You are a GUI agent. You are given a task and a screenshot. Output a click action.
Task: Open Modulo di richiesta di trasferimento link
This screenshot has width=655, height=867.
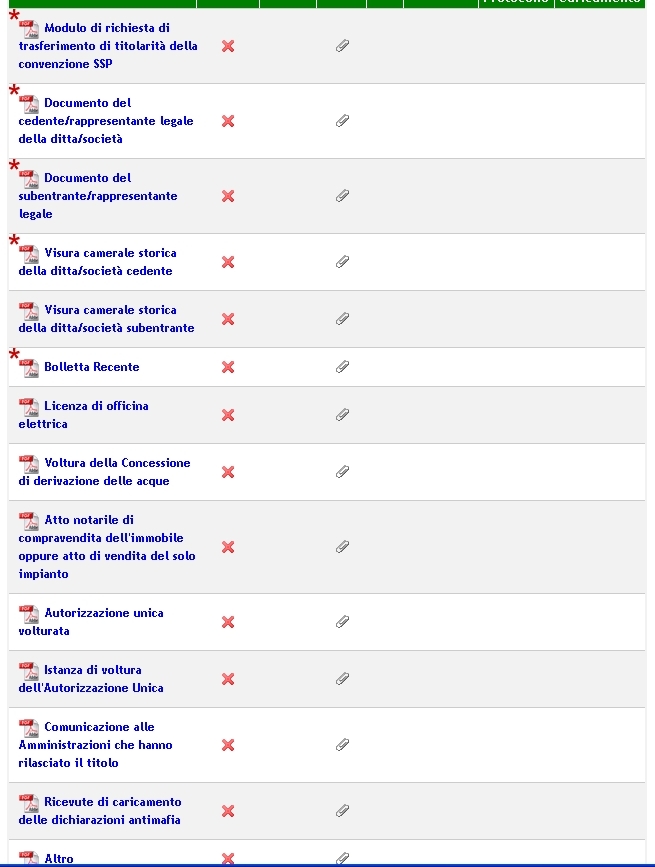(108, 46)
